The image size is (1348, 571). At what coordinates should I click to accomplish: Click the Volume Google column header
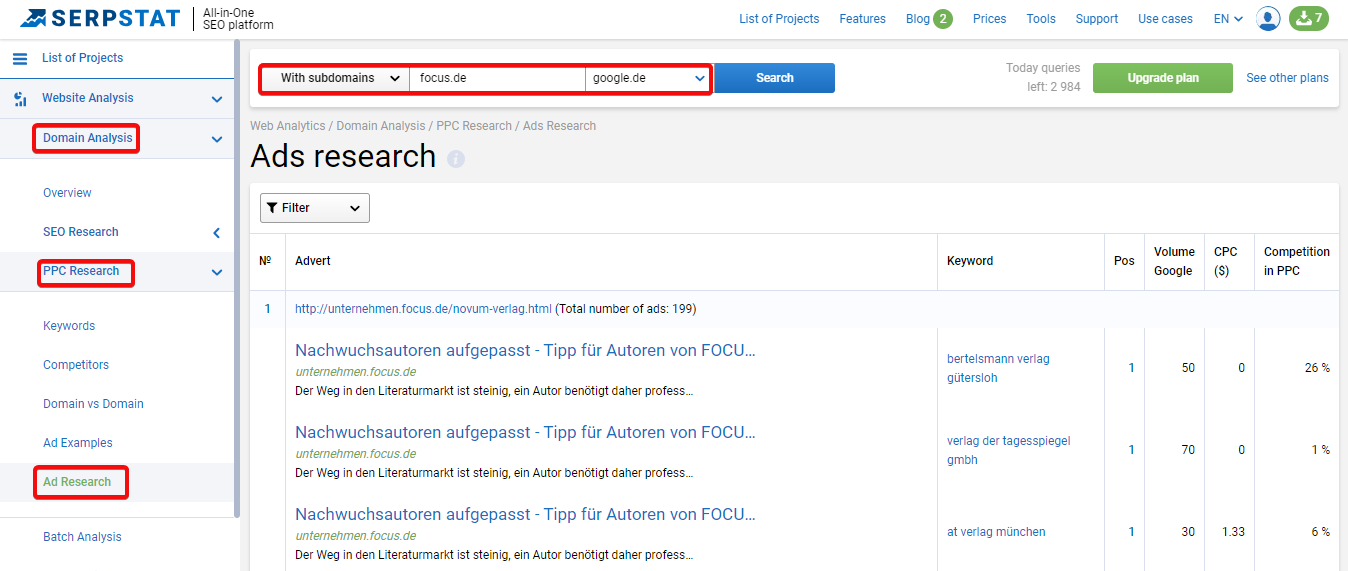pos(1174,261)
